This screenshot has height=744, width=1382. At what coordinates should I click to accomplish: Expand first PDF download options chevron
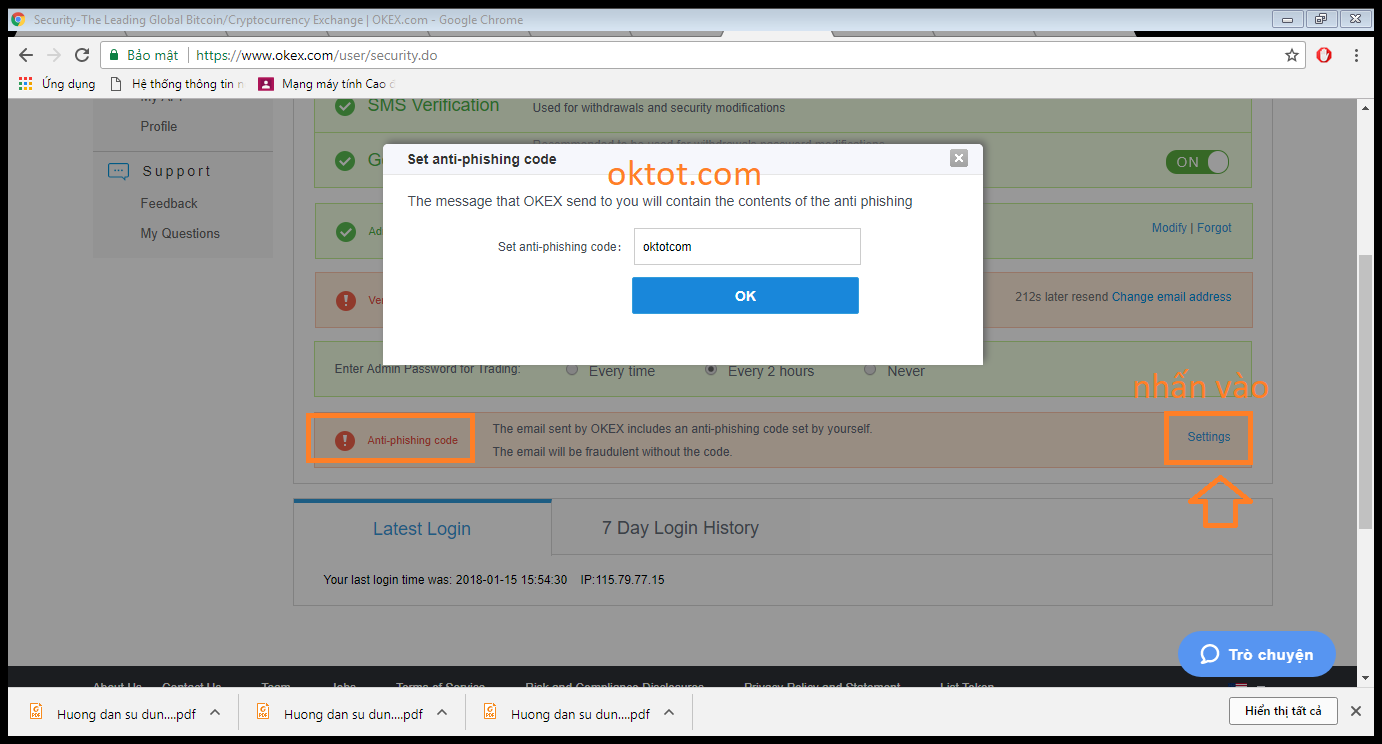215,713
